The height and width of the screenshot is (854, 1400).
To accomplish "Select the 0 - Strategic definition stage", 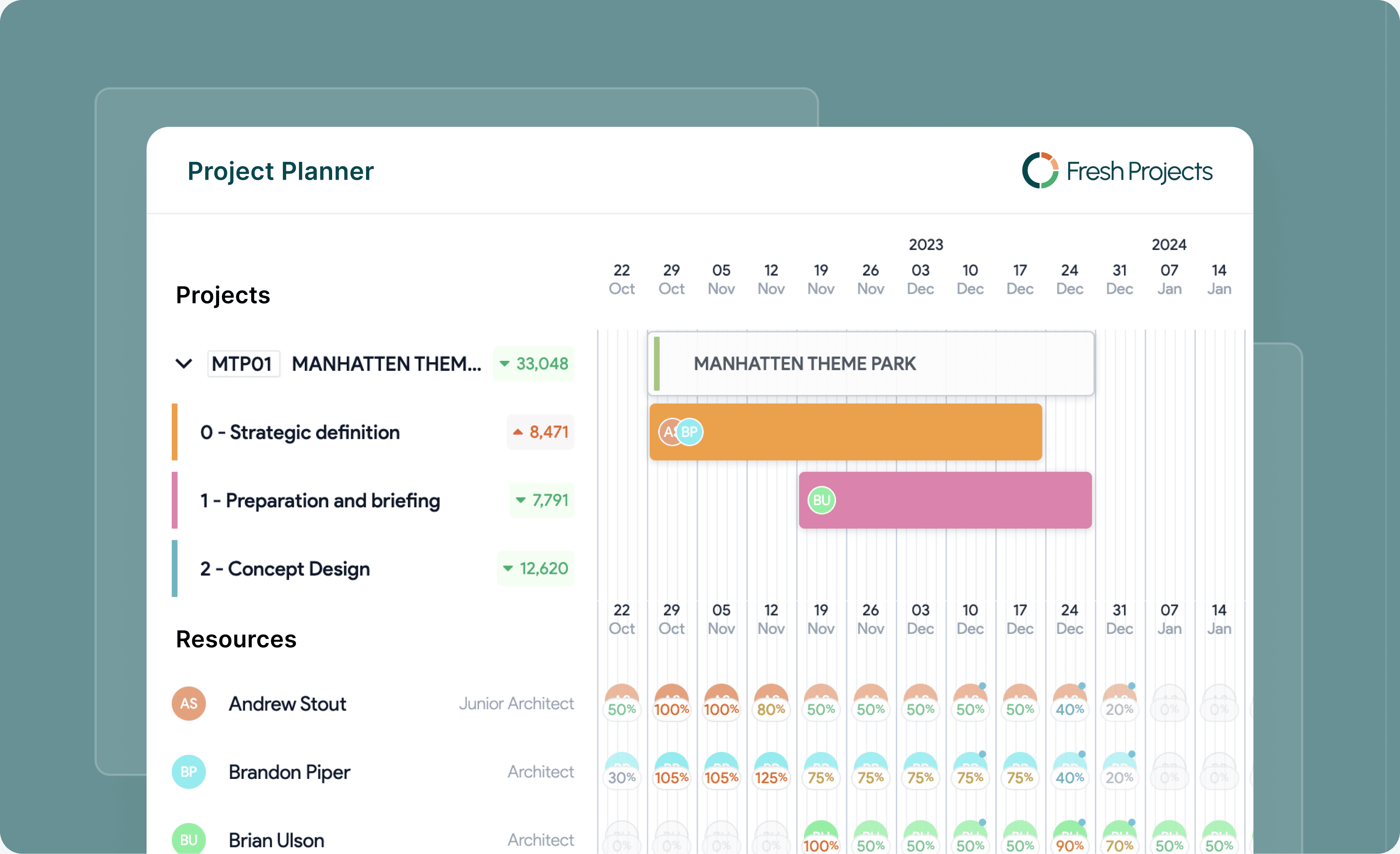I will pos(300,432).
